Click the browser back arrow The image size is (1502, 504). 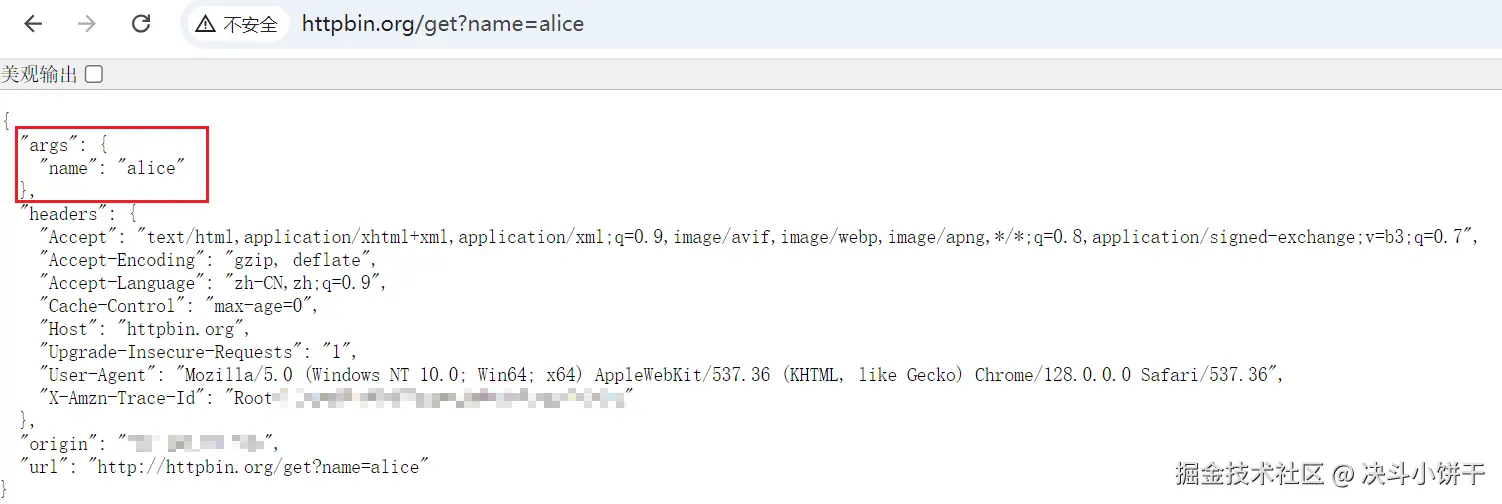[x=33, y=24]
